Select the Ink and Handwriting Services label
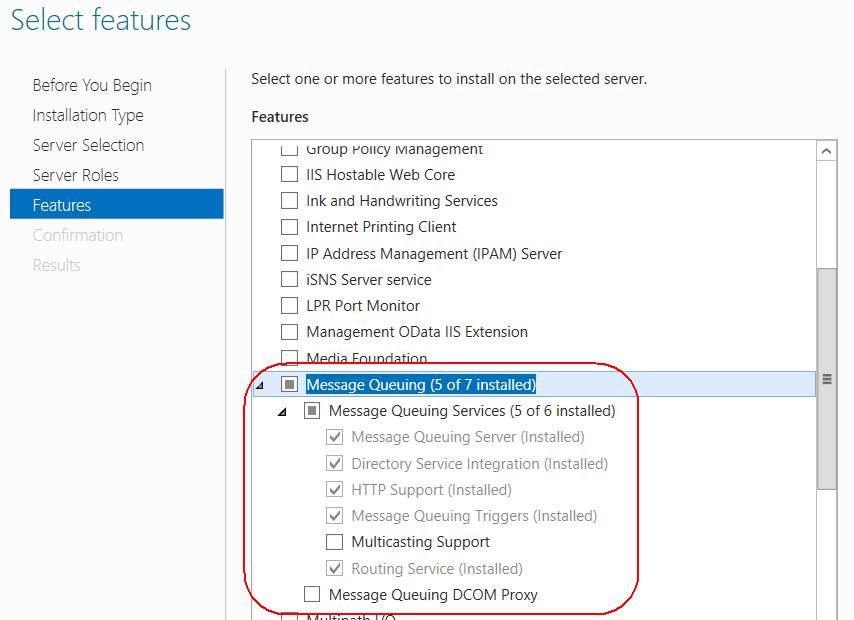The width and height of the screenshot is (854, 620). click(x=402, y=201)
